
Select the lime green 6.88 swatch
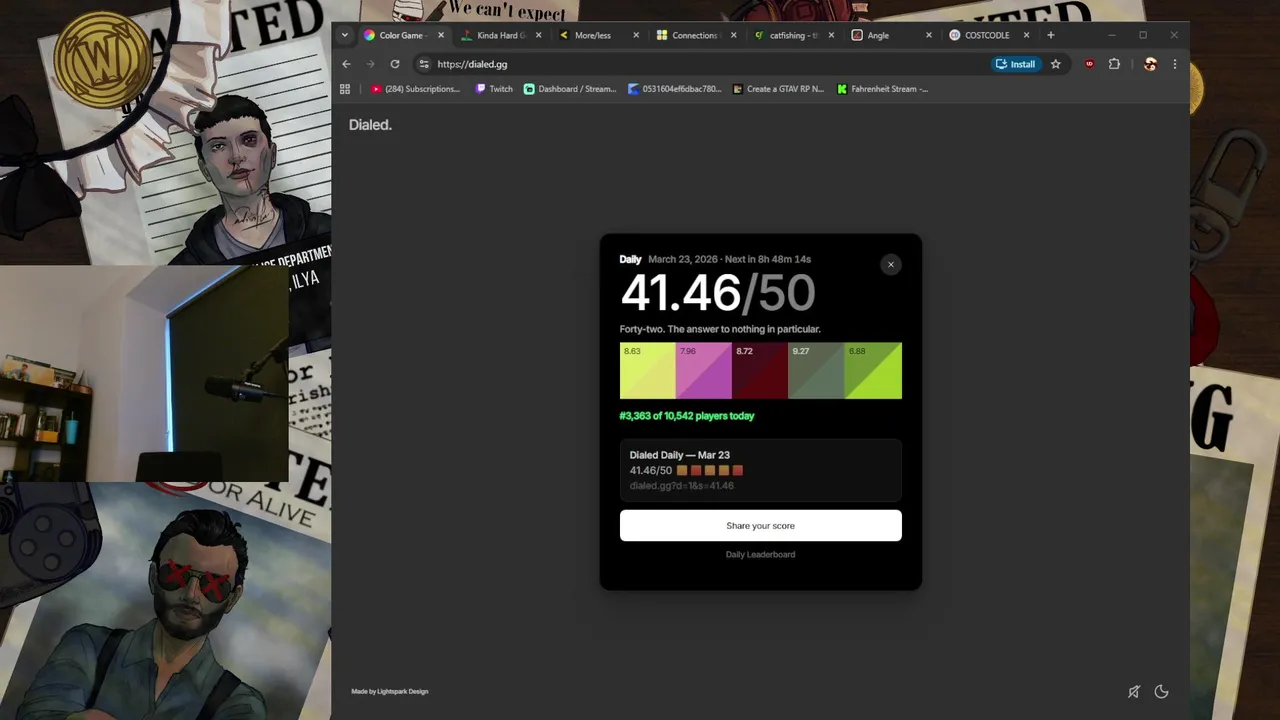(x=873, y=371)
